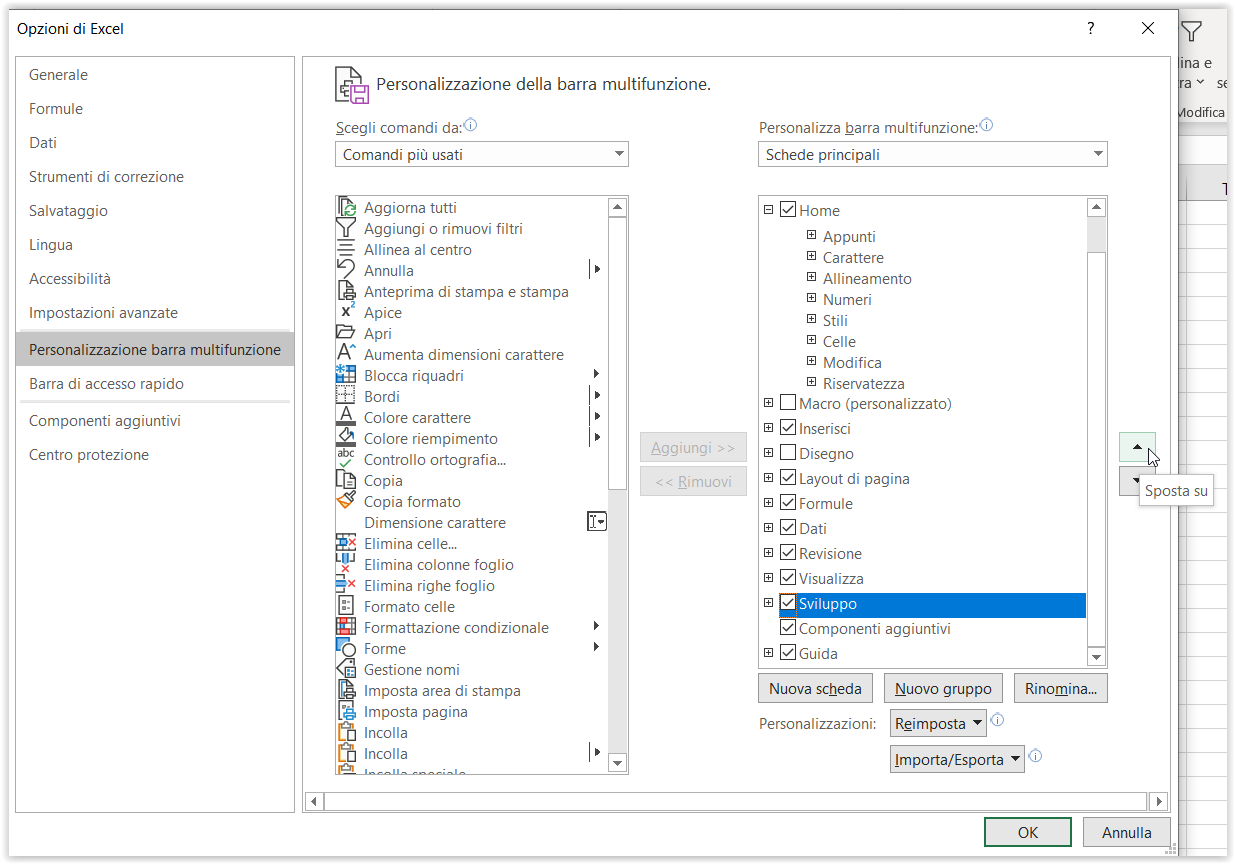Click the help question mark in title bar
The width and height of the screenshot is (1235, 864).
1091,28
